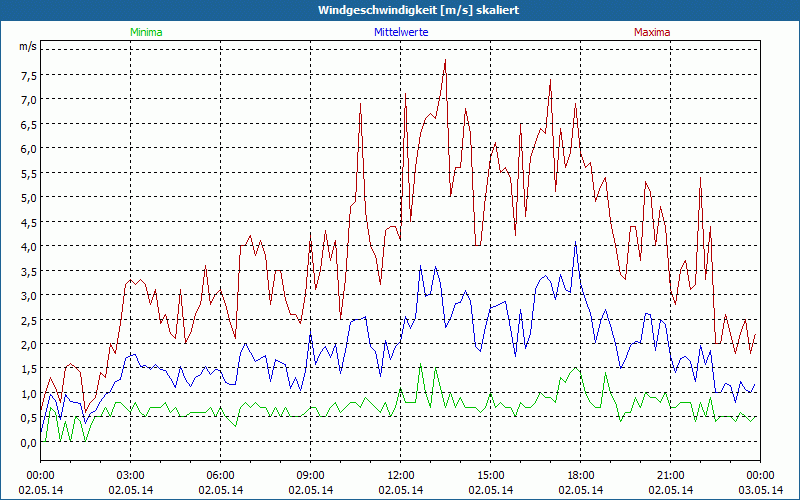Click the 12:00 time axis label

pyautogui.click(x=401, y=476)
